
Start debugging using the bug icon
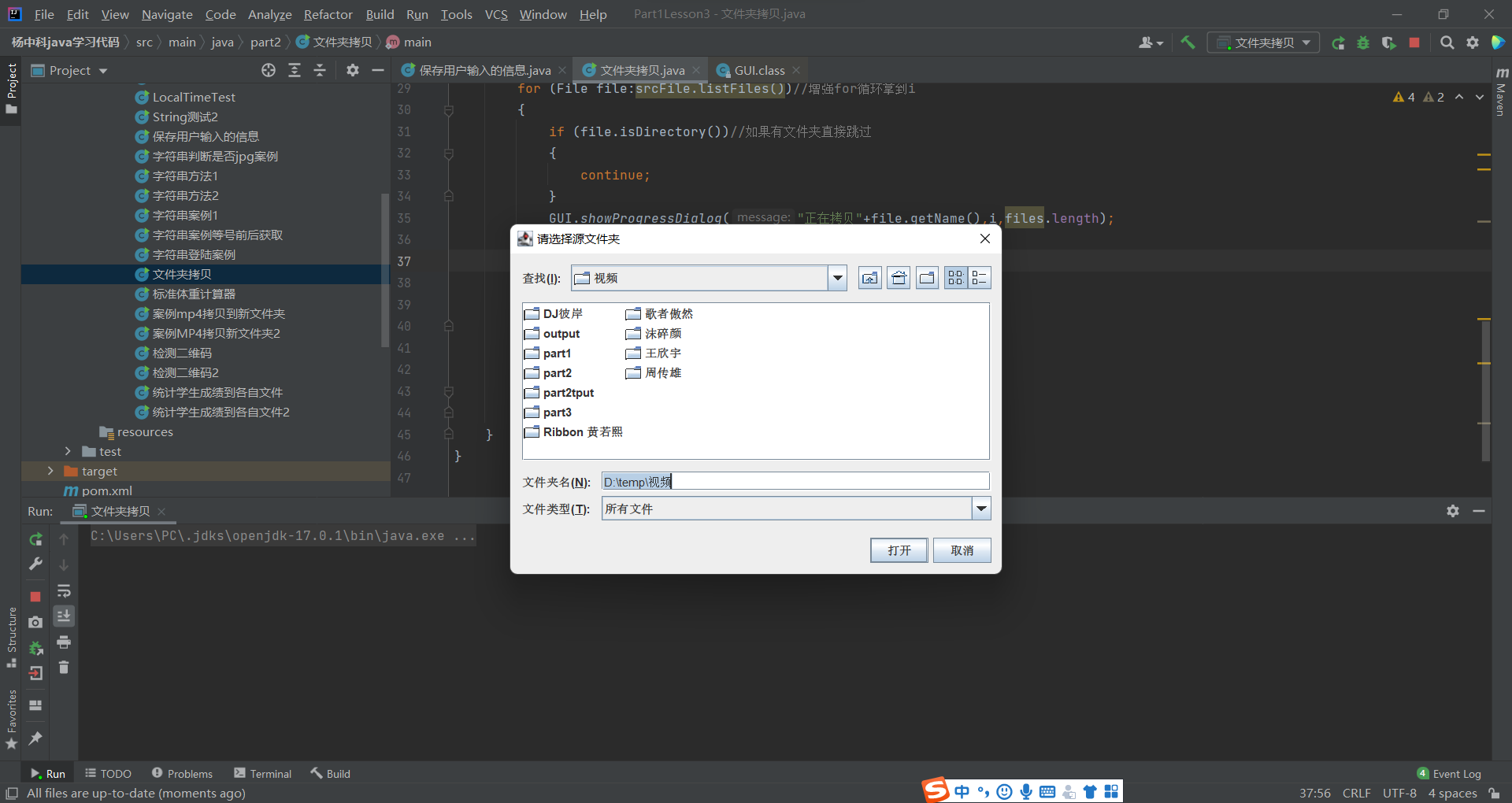[1364, 43]
